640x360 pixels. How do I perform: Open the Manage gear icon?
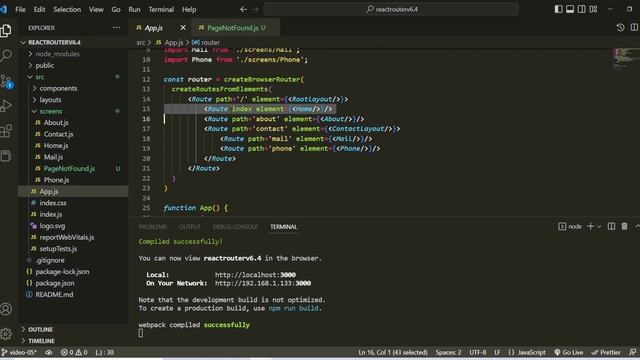(x=6, y=334)
